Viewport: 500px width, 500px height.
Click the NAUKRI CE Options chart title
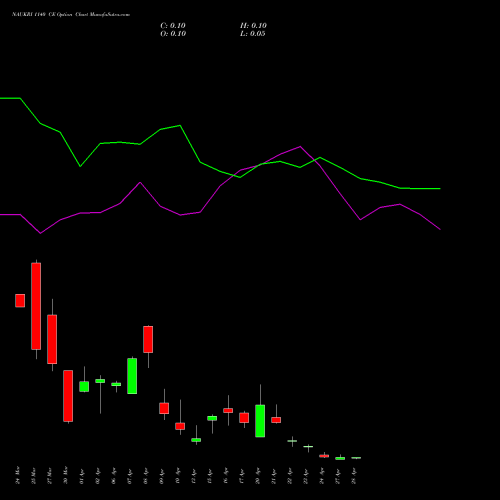click(71, 15)
